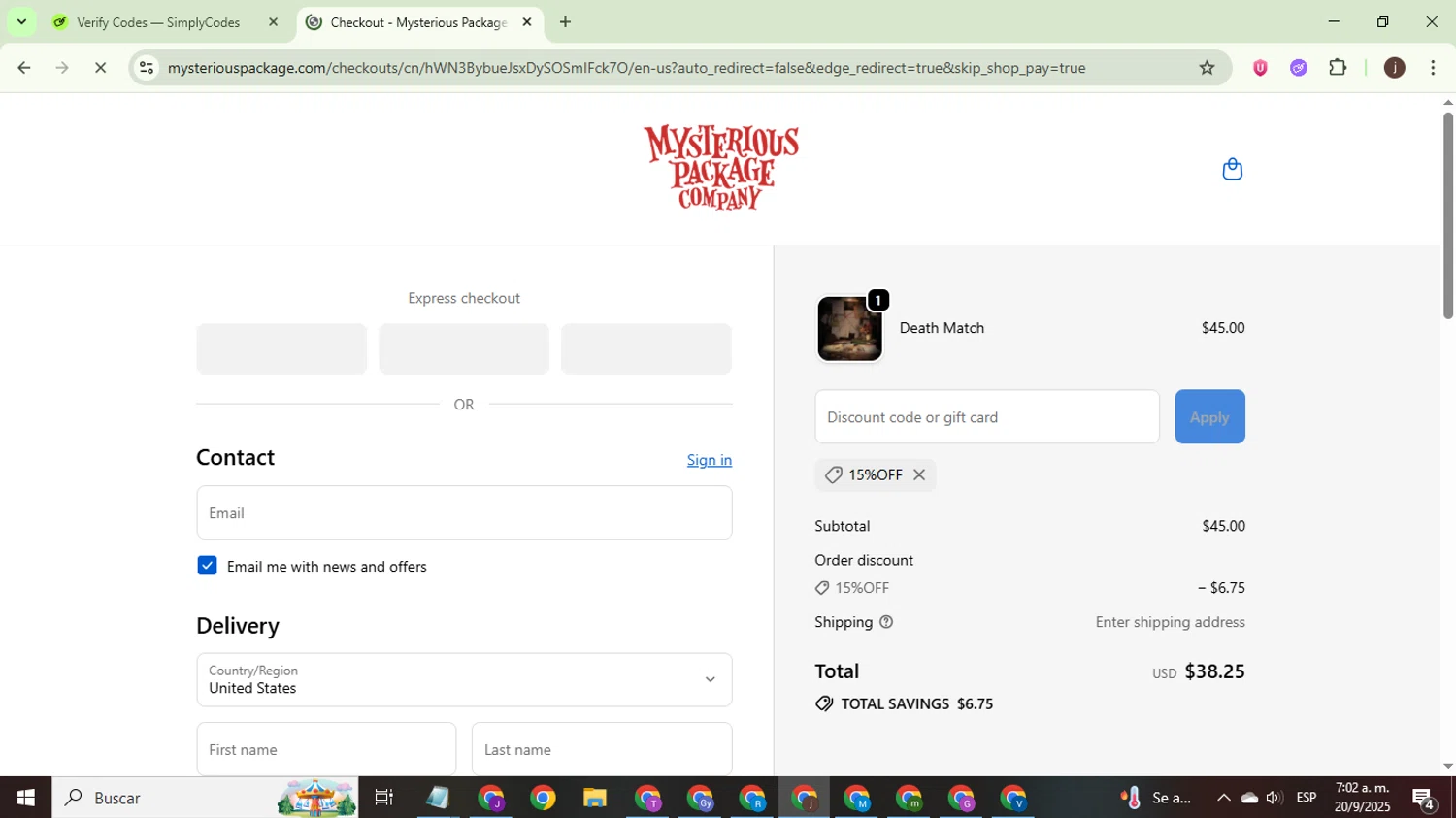
Task: Open the Windows Start menu
Action: [25, 798]
